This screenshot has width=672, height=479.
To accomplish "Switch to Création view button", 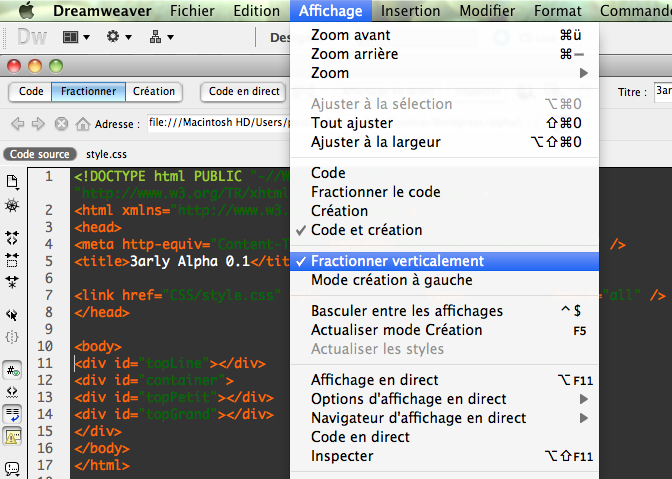I will (154, 91).
